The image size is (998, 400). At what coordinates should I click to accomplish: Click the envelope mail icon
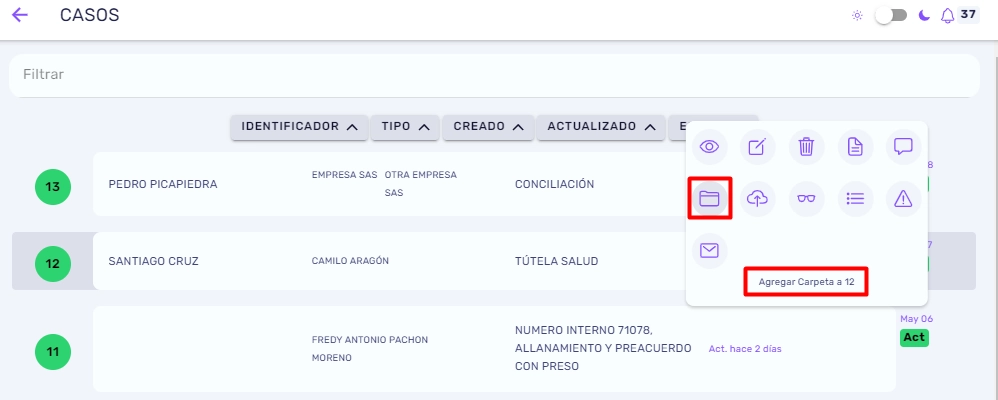pos(709,250)
